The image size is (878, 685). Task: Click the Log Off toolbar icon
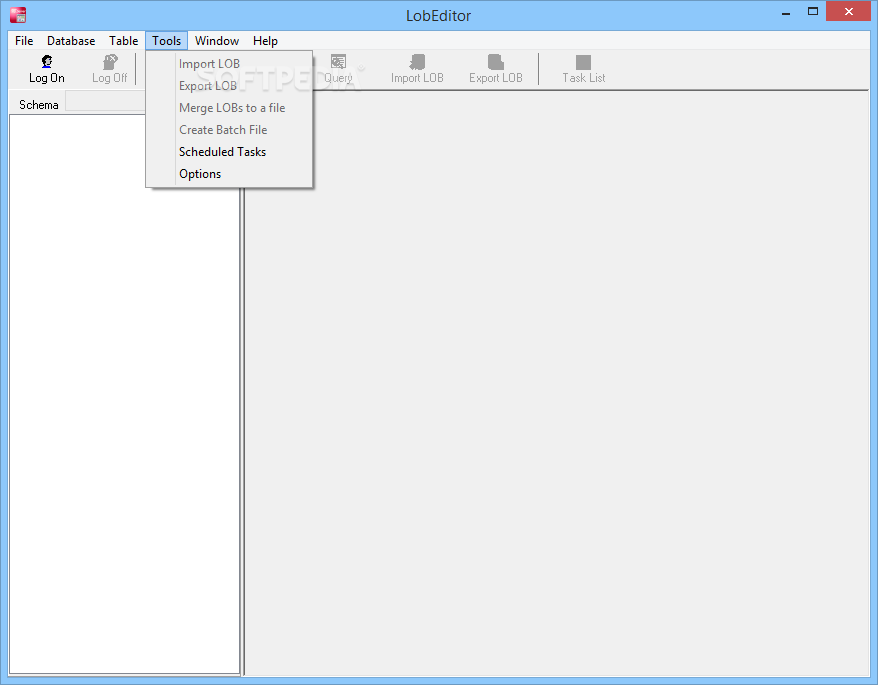(110, 69)
